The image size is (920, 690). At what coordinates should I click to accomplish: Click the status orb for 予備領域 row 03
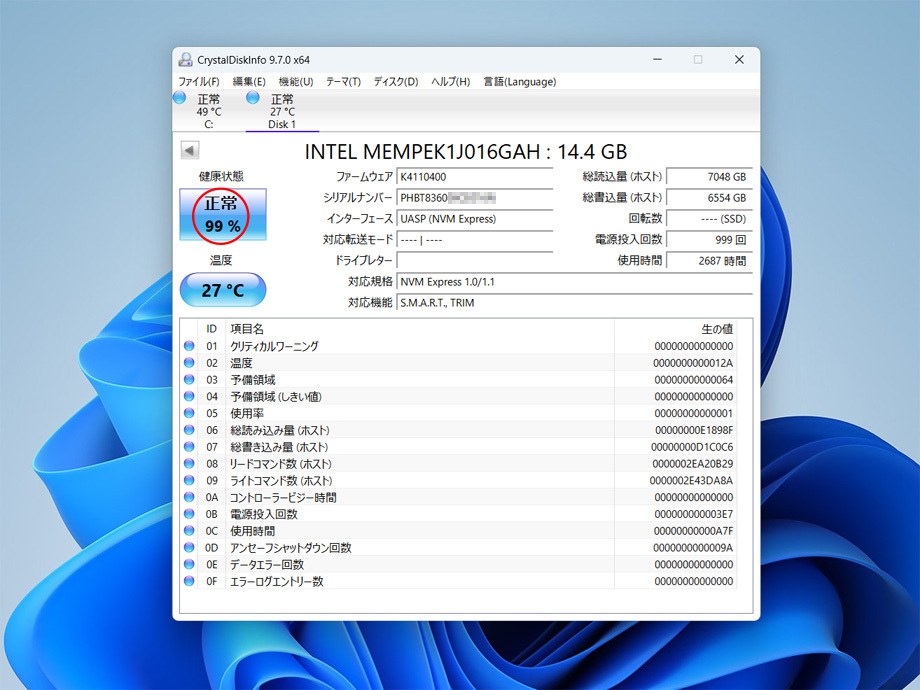click(x=189, y=380)
